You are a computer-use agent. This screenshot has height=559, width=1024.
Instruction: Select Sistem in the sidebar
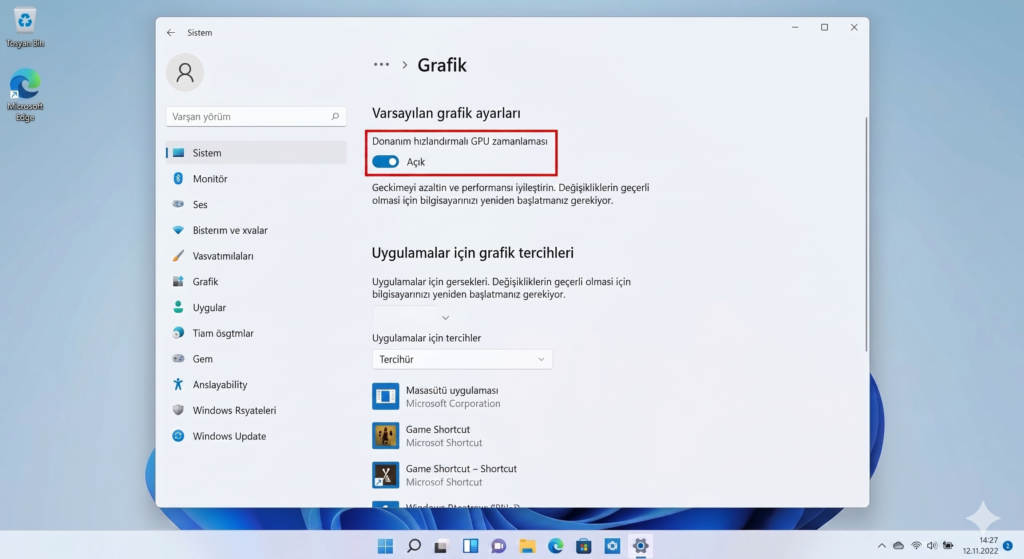point(256,153)
